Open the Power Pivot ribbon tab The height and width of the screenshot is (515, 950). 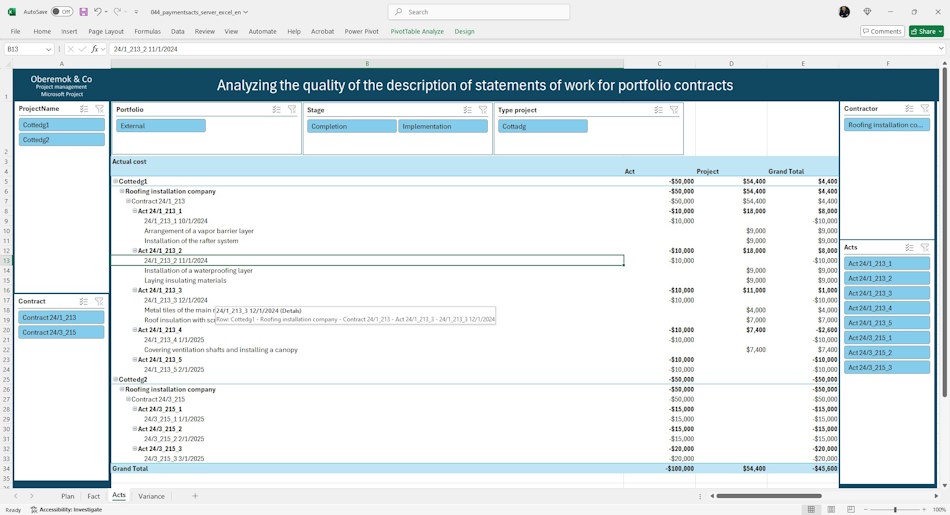point(362,31)
